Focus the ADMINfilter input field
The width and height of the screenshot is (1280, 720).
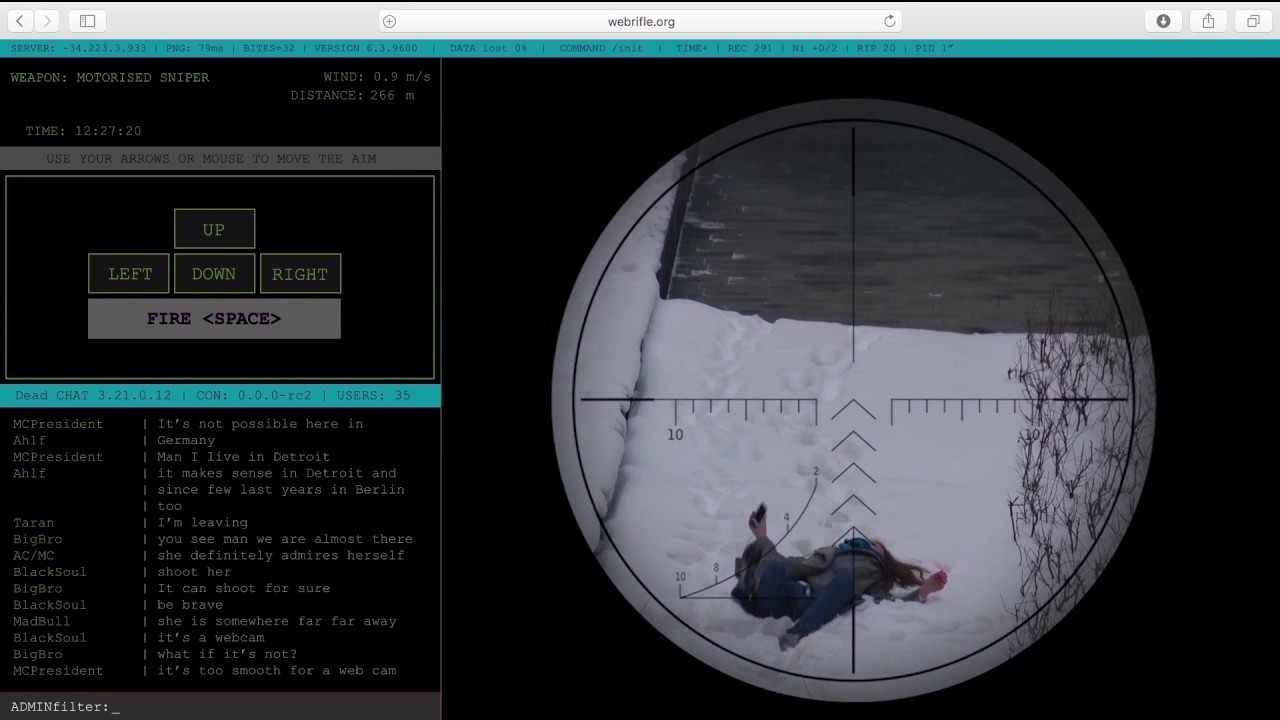click(270, 707)
